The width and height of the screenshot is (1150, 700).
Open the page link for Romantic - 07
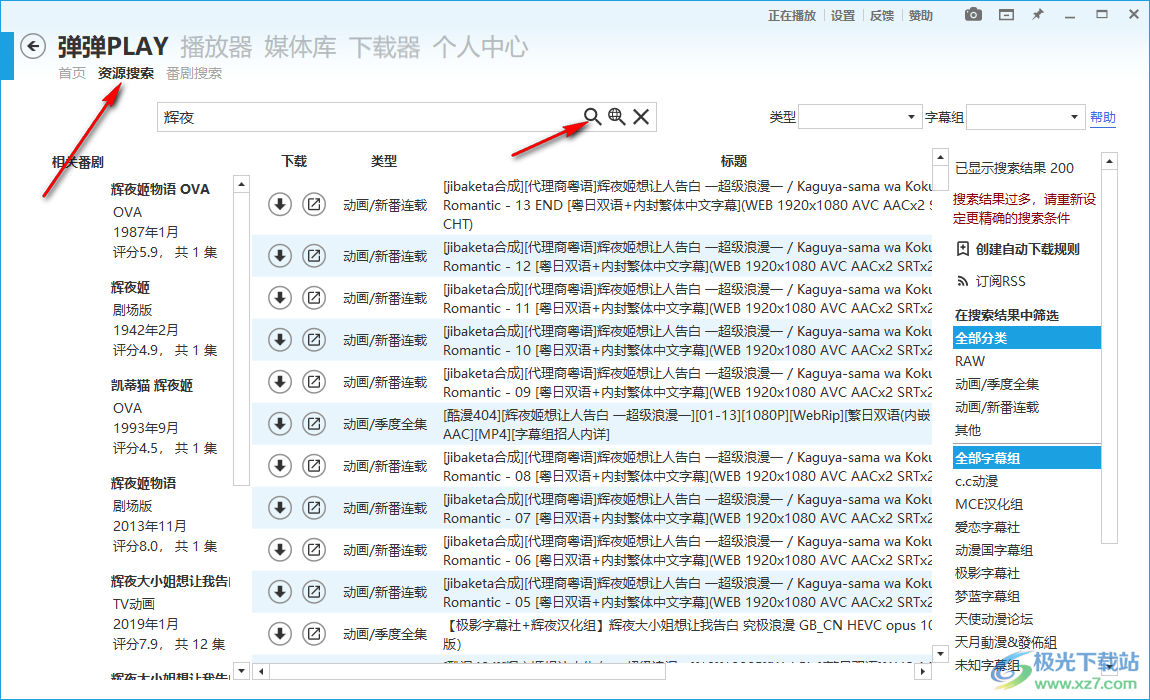[314, 508]
